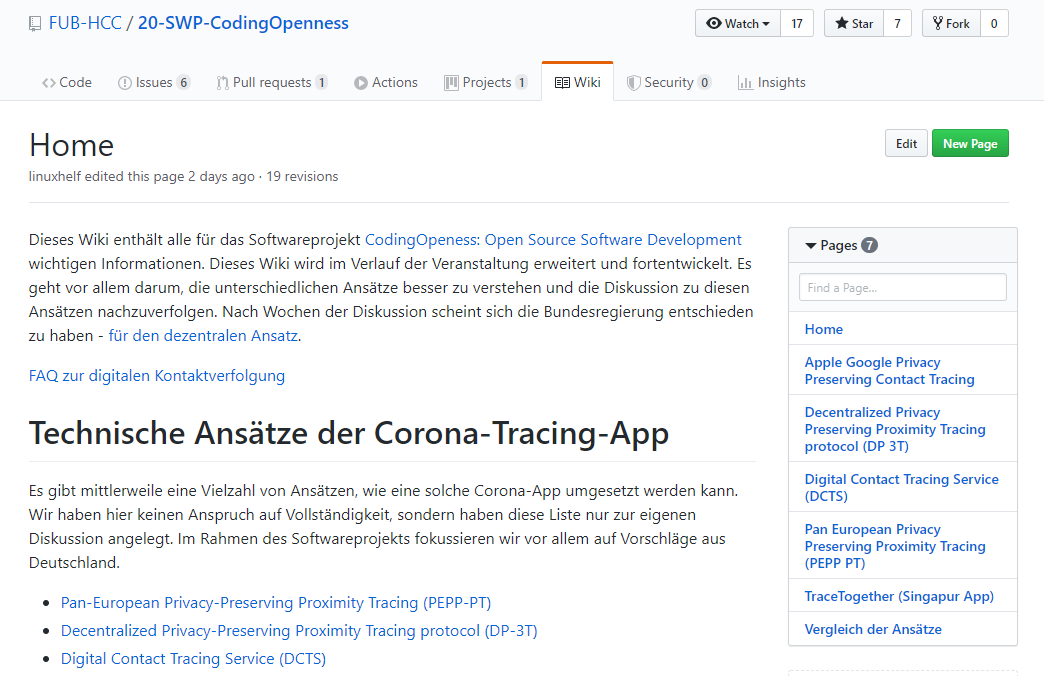
Task: Click the Edit button for this wiki page
Action: (905, 143)
